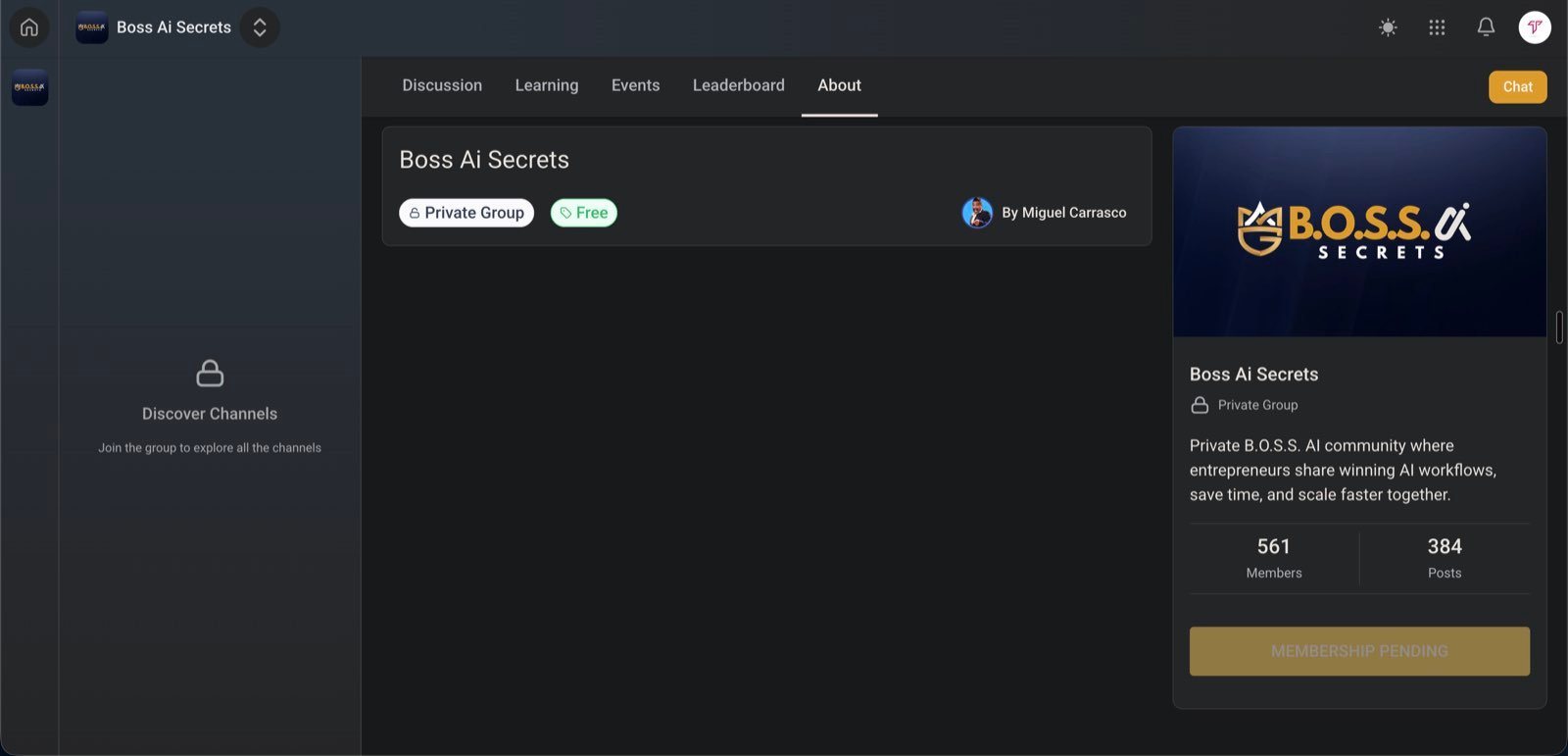Image resolution: width=1568 pixels, height=756 pixels.
Task: Click the Discover Channels lock icon
Action: point(210,373)
